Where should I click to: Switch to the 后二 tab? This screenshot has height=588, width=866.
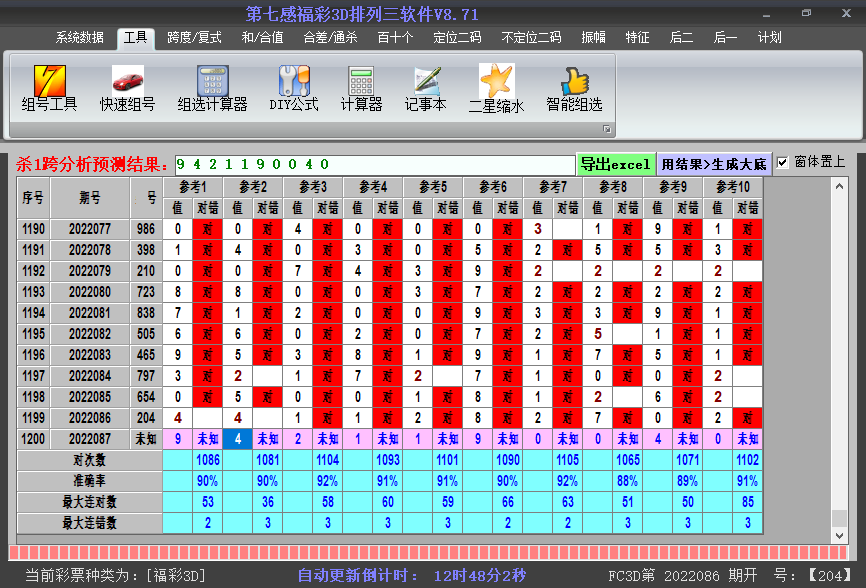[681, 38]
